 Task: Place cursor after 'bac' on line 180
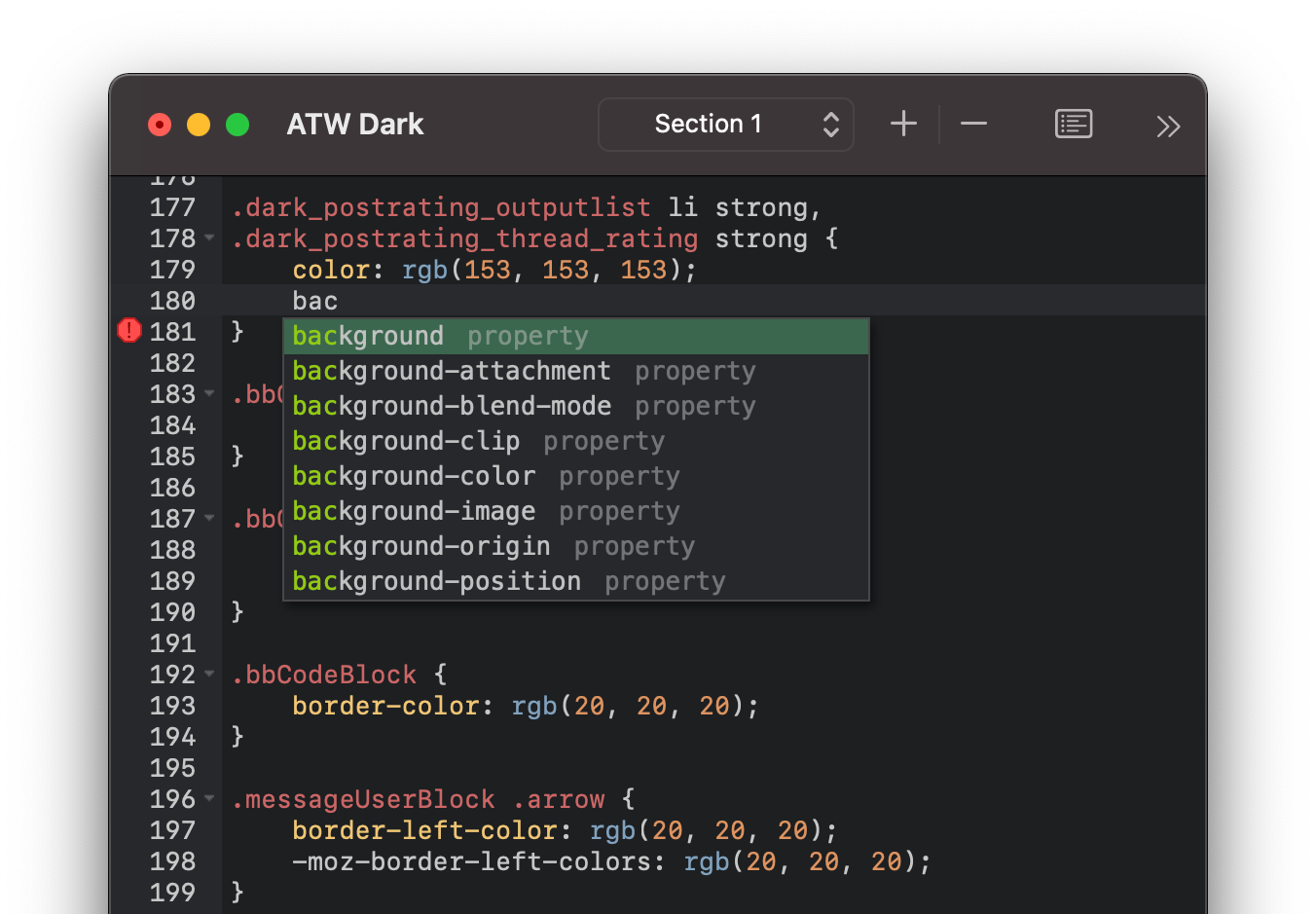[x=339, y=301]
